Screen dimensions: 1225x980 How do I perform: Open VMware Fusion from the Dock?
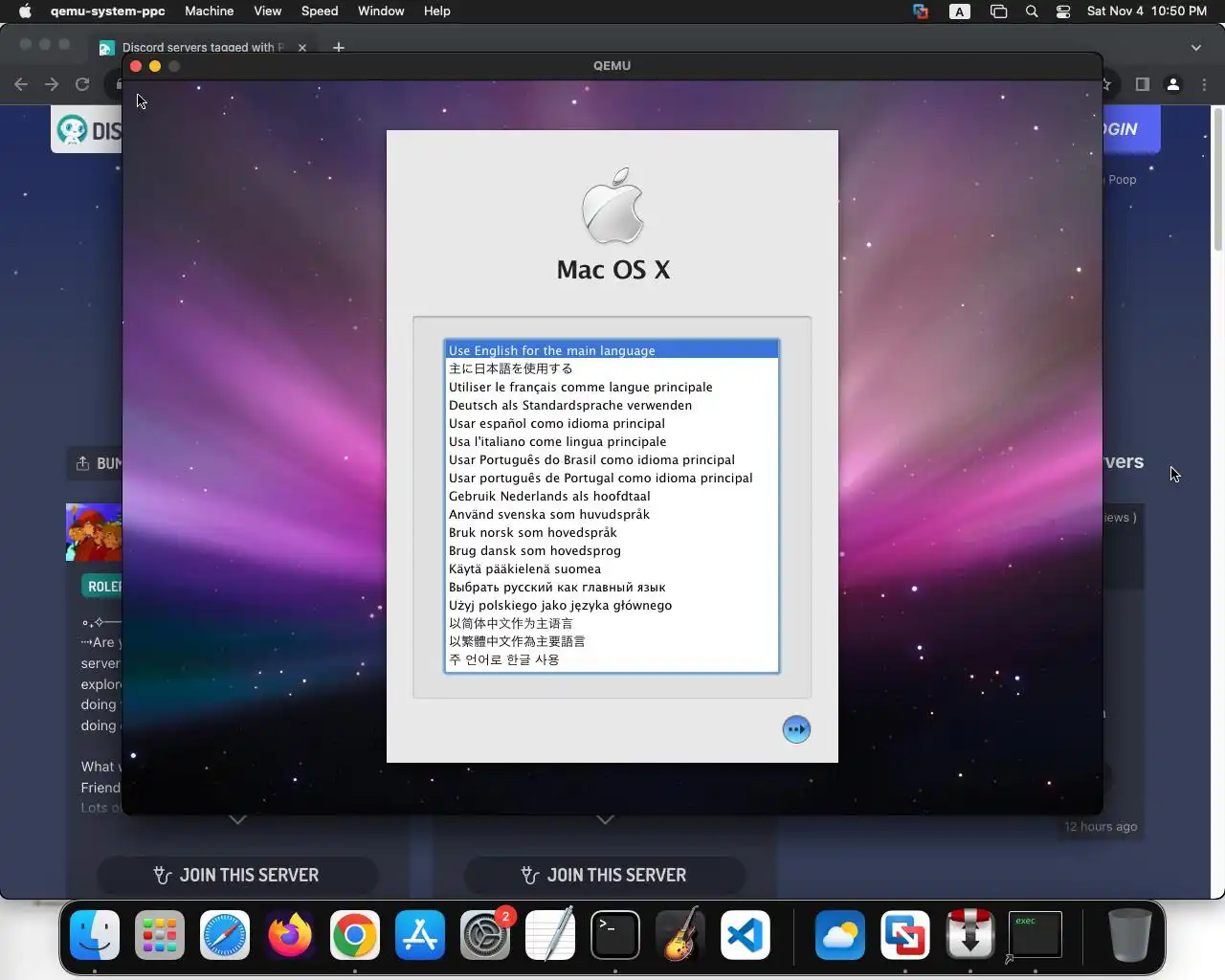[x=904, y=935]
